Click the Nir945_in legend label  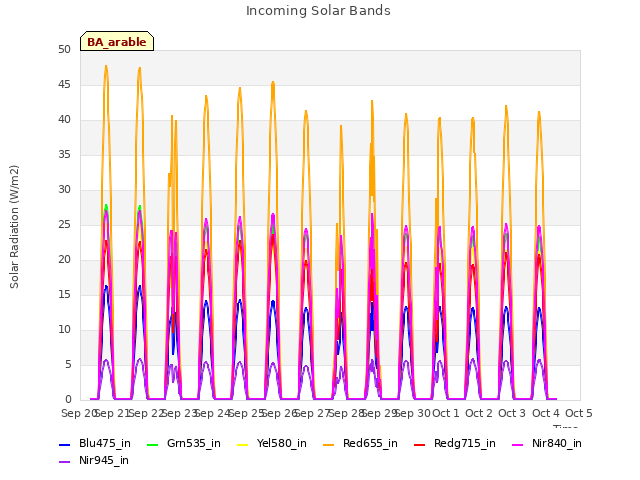(104, 461)
